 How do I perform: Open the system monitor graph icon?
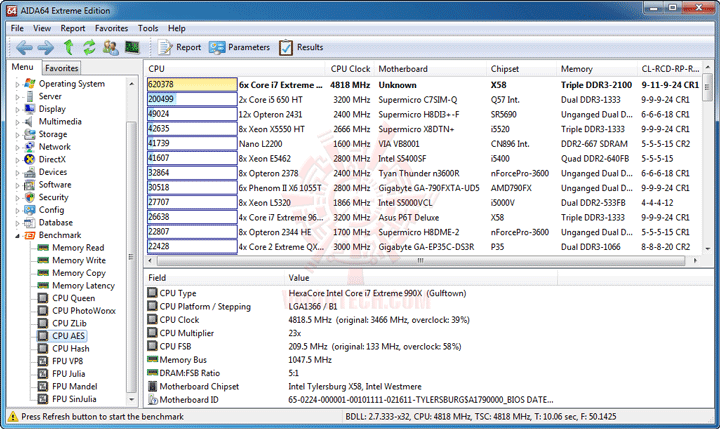[x=132, y=47]
